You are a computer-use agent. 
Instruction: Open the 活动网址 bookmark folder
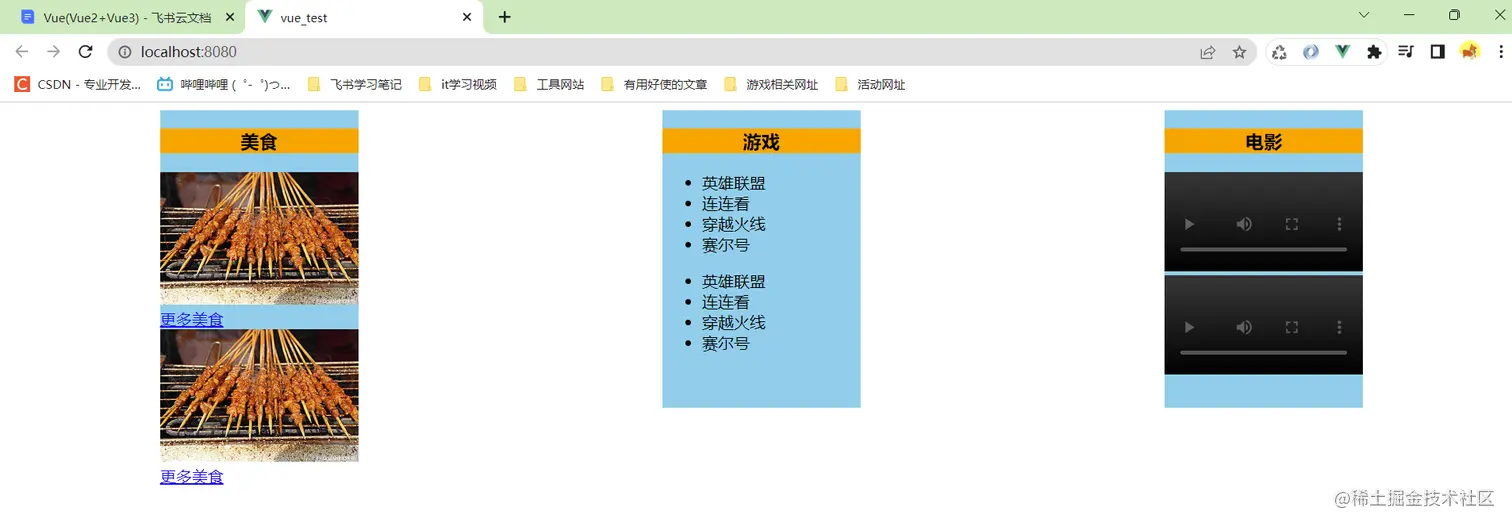point(870,85)
